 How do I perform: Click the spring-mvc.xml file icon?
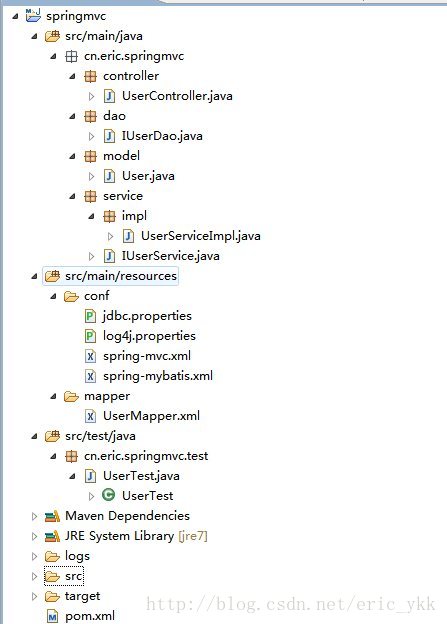click(x=90, y=356)
